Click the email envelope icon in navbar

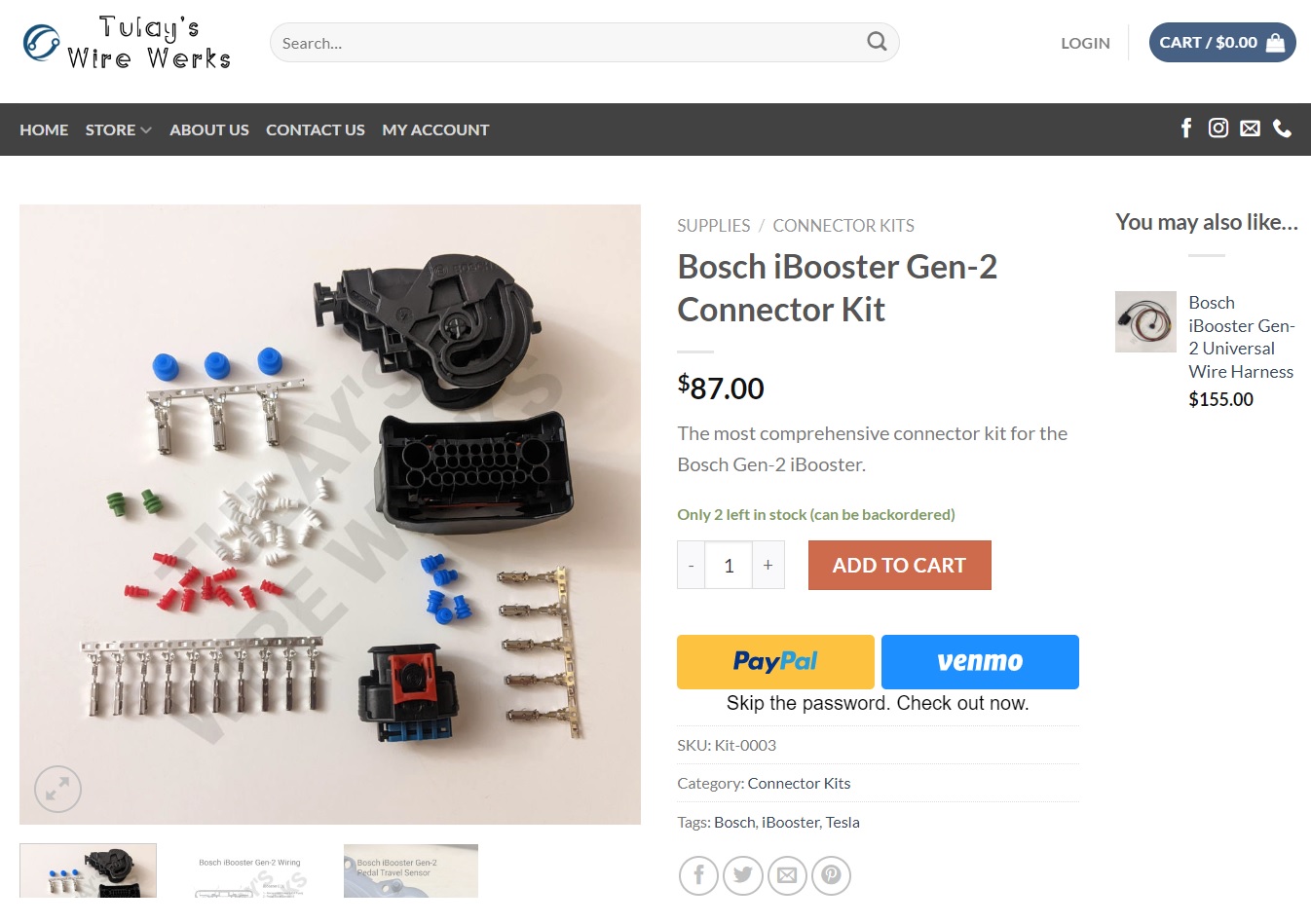click(x=1251, y=129)
